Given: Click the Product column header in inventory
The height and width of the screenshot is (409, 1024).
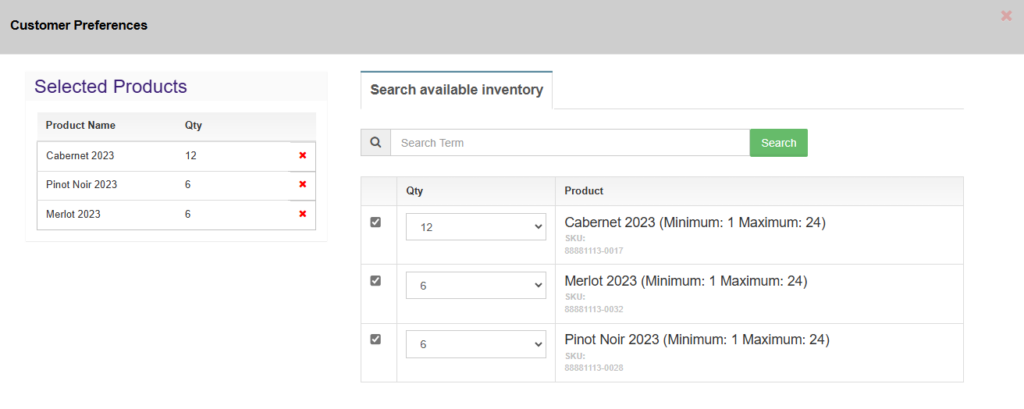Looking at the screenshot, I should [x=583, y=191].
